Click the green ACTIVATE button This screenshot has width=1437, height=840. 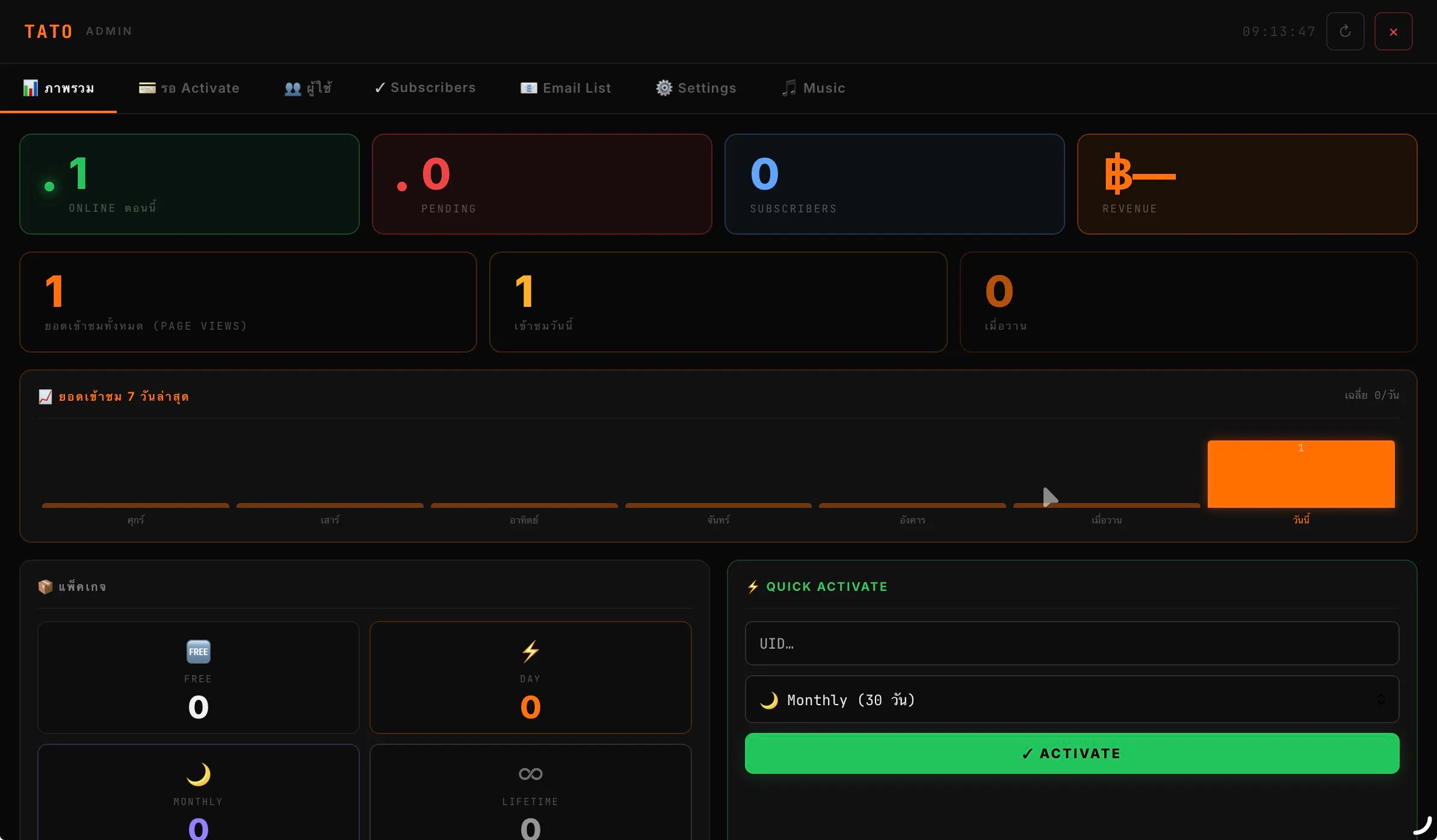tap(1072, 753)
